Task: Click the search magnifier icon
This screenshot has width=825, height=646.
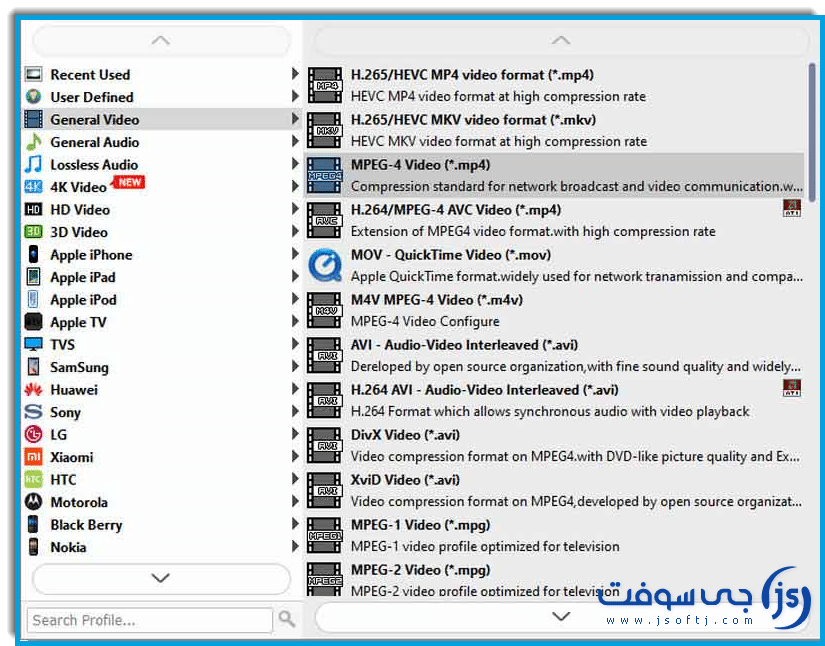Action: tap(287, 619)
